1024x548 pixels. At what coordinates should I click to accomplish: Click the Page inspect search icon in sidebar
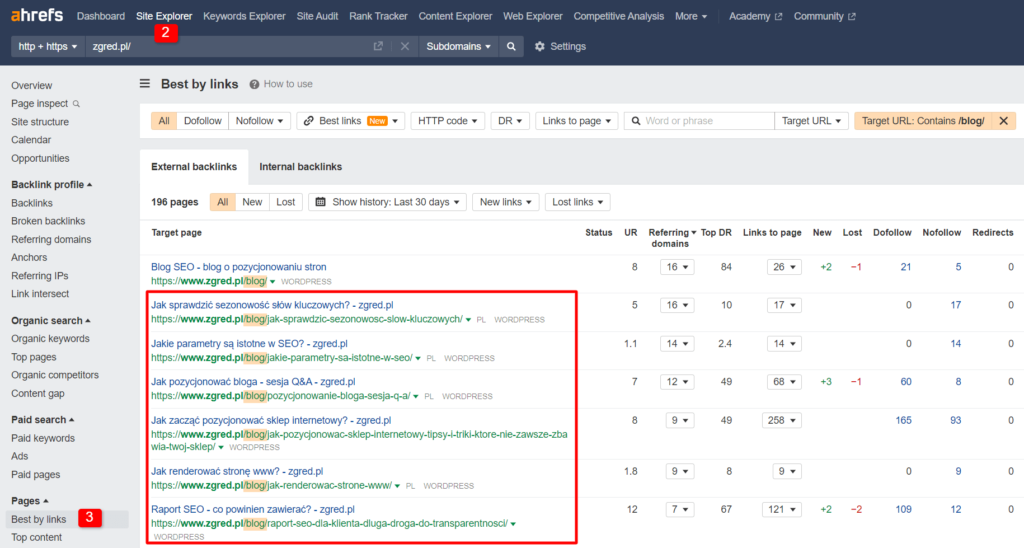pyautogui.click(x=76, y=103)
